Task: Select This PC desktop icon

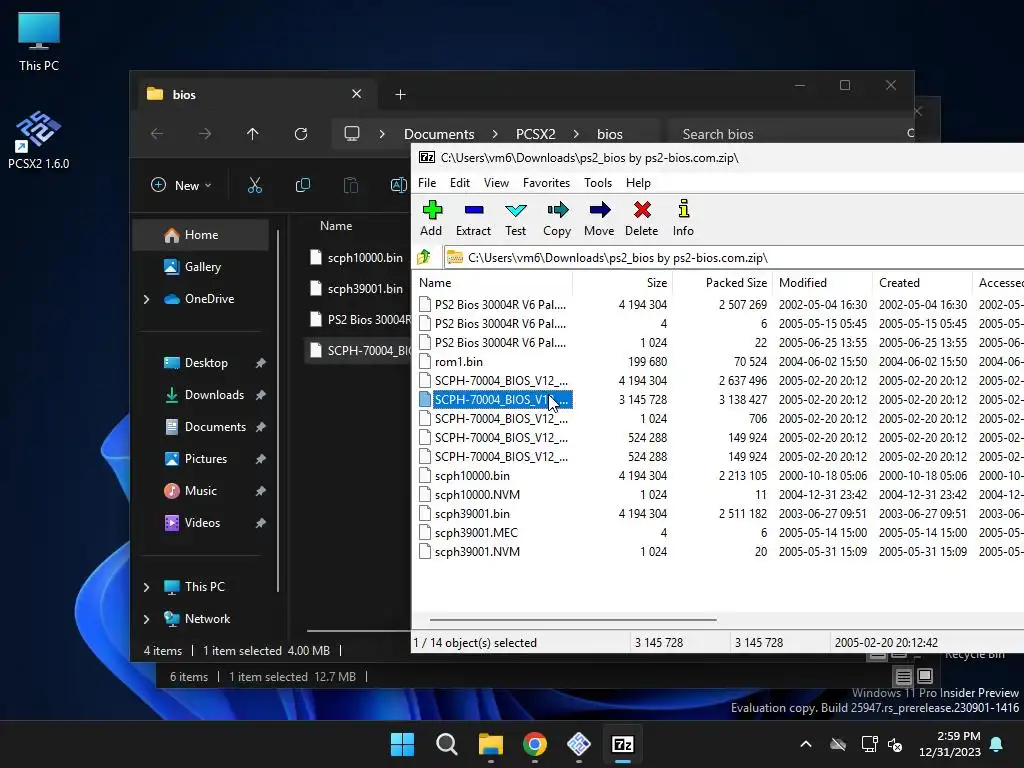Action: click(x=39, y=42)
